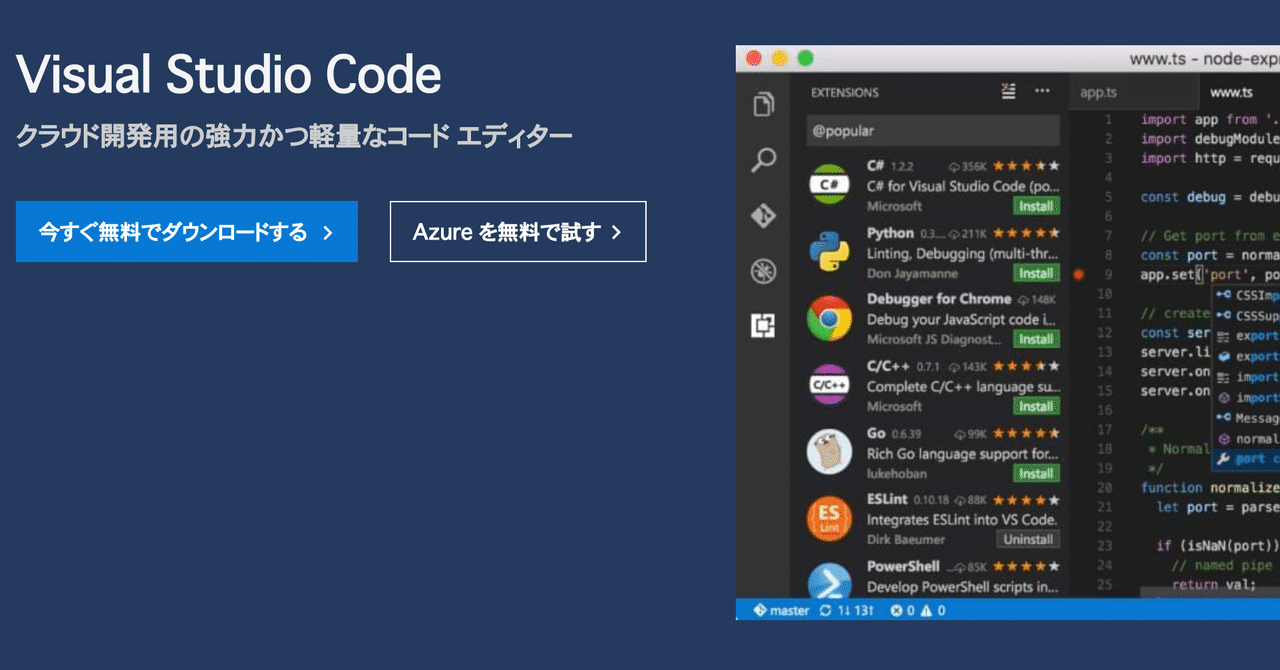Click Don Jayamanne publisher name

pyautogui.click(x=912, y=273)
